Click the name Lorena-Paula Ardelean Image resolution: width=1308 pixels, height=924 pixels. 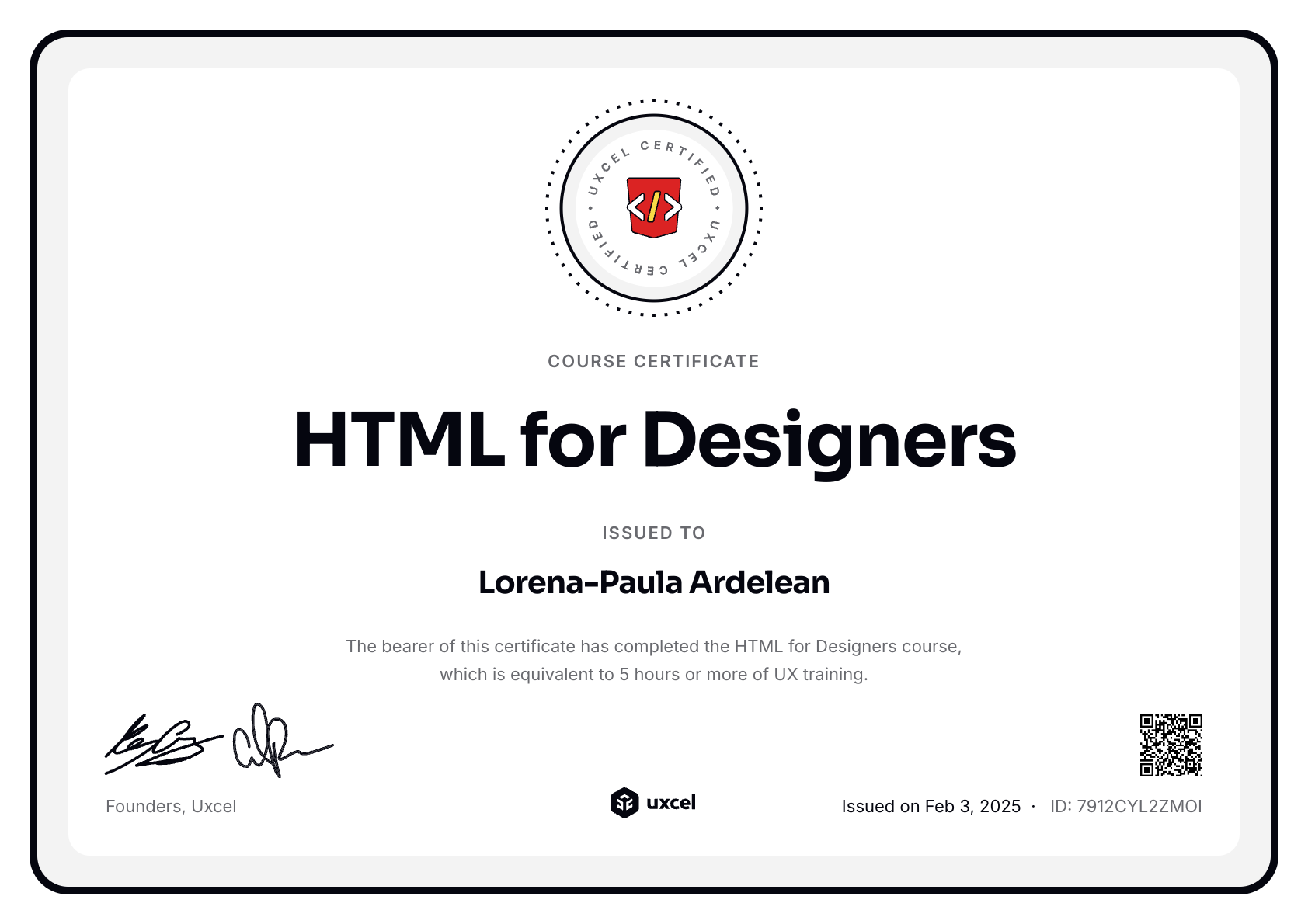tap(653, 582)
